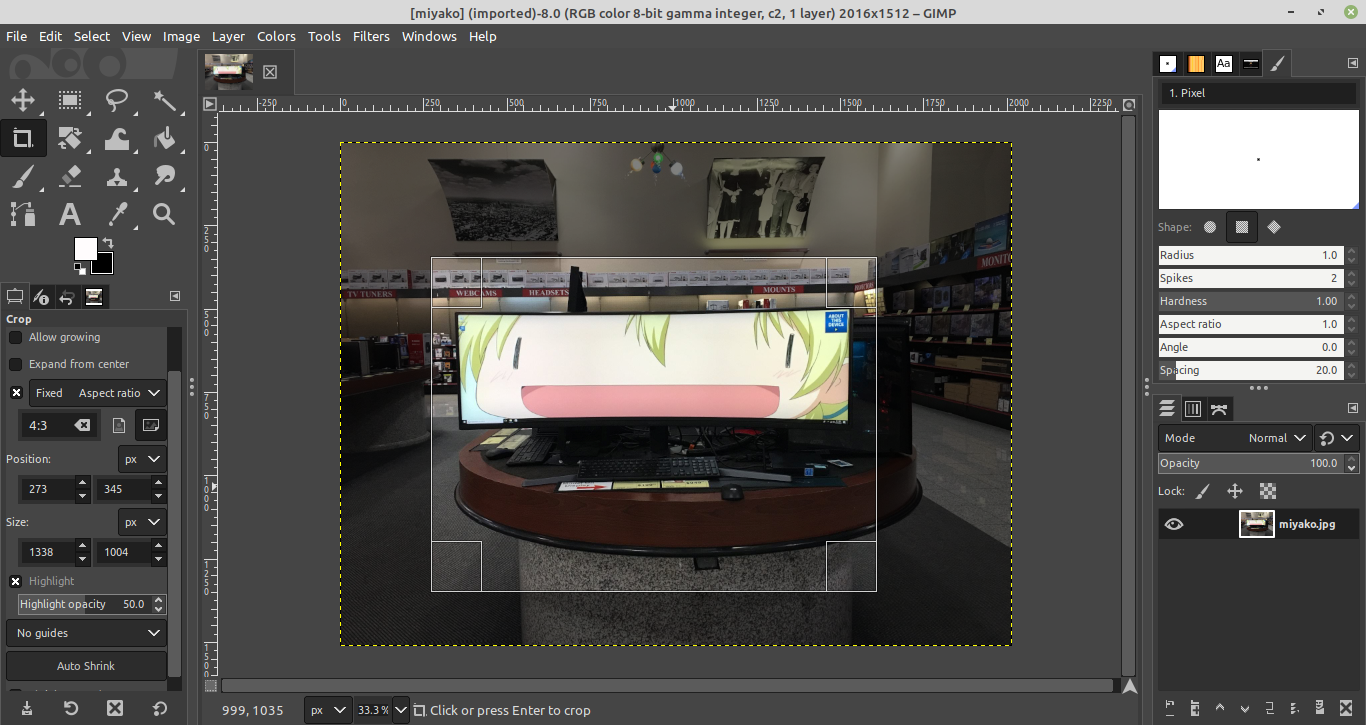Click the Position X field showing 273
Viewport: 1366px width, 725px height.
[48, 489]
